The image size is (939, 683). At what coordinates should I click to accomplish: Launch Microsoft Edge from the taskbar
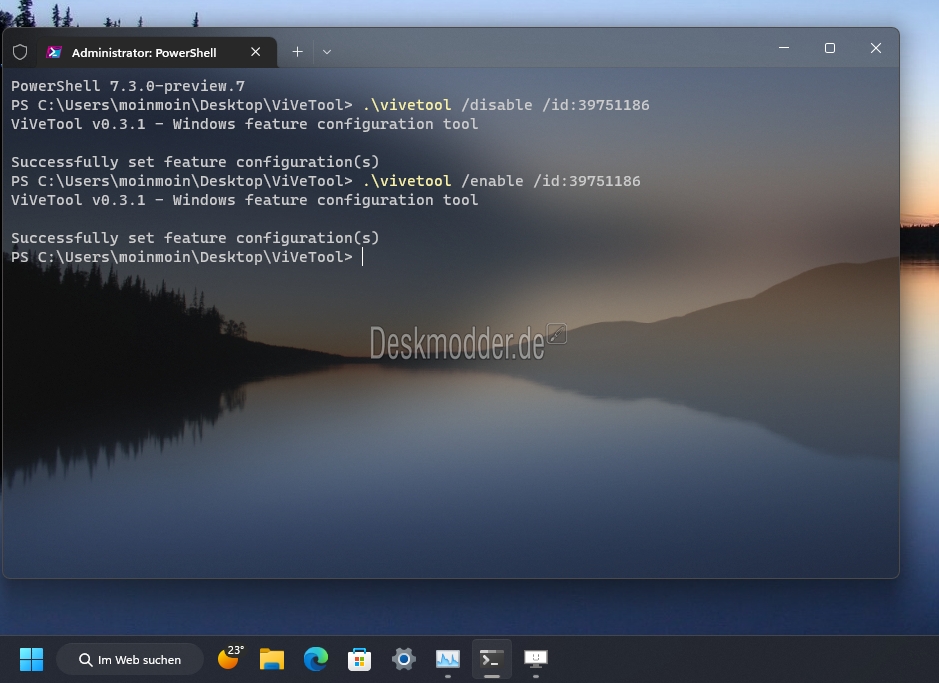316,659
